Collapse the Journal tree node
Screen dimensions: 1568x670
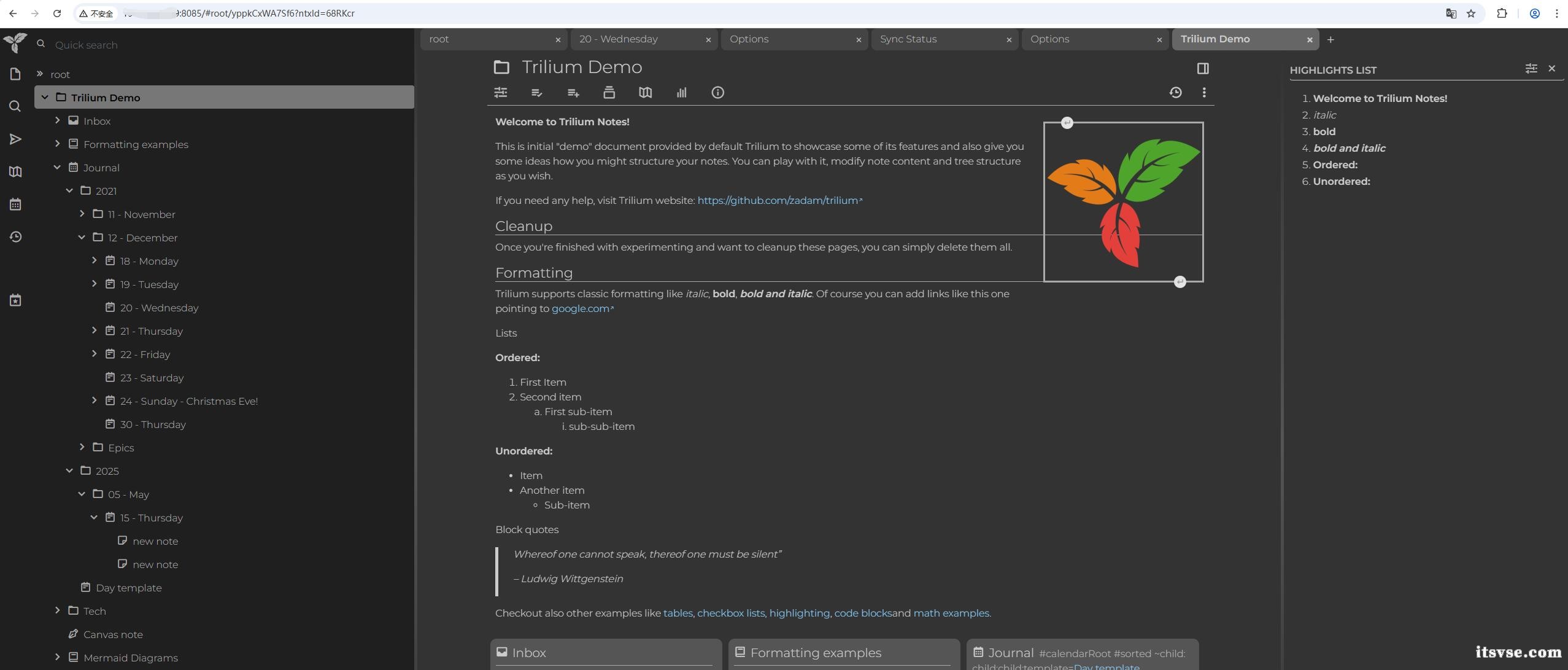click(58, 167)
